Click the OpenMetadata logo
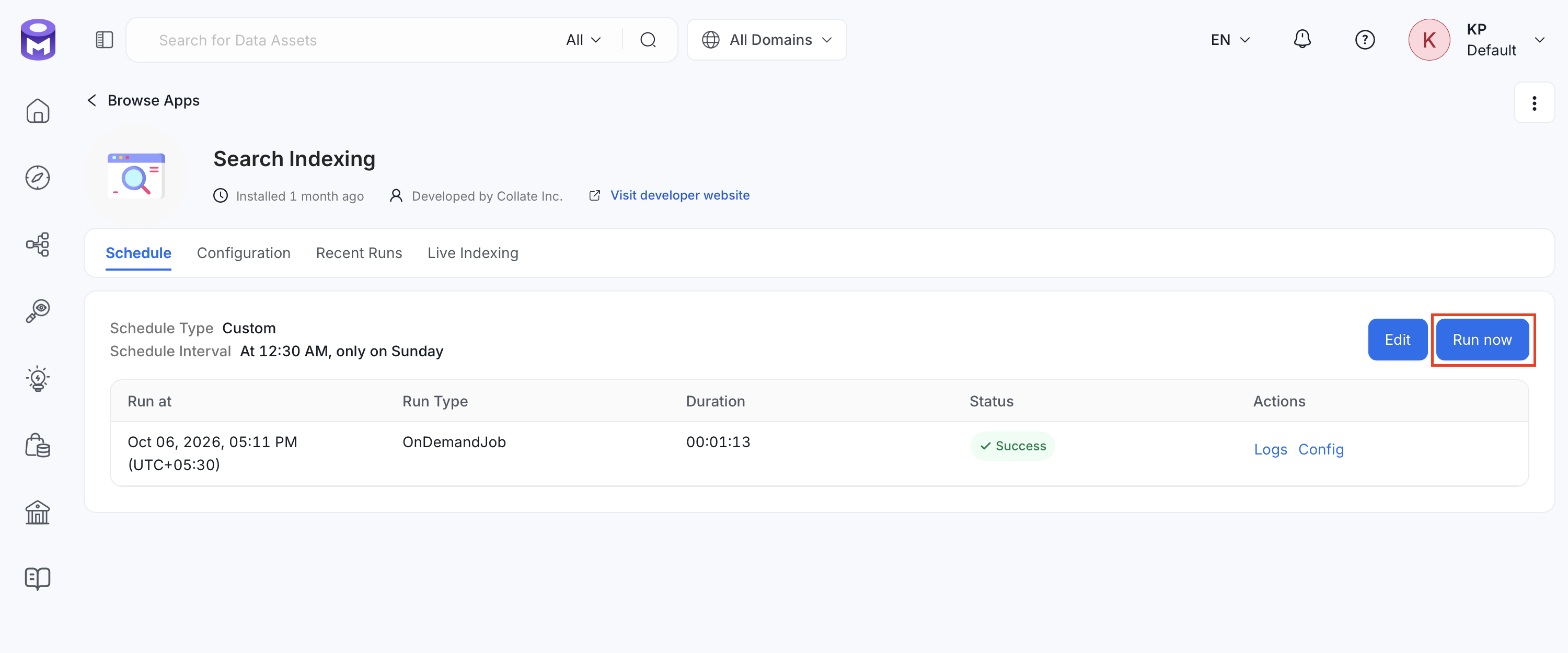The height and width of the screenshot is (653, 1568). (x=38, y=40)
